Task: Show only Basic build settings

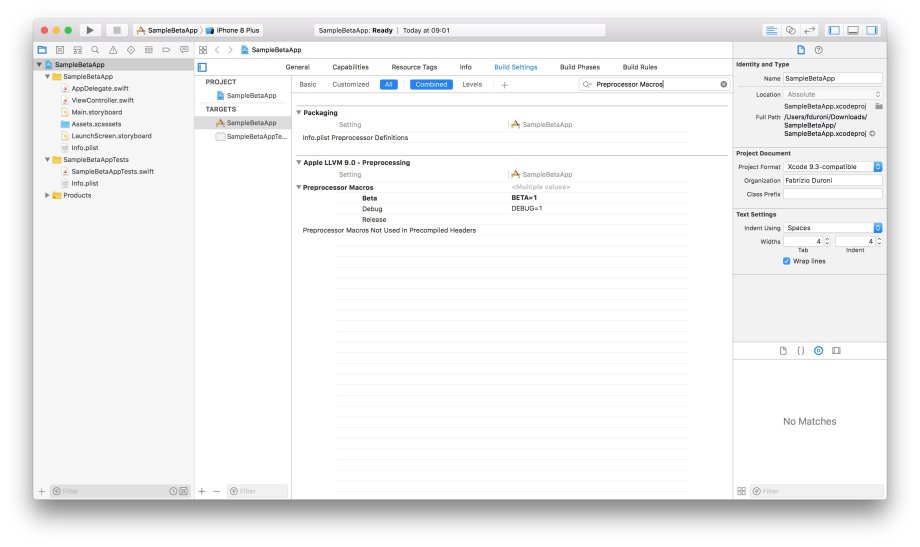Action: coord(307,85)
